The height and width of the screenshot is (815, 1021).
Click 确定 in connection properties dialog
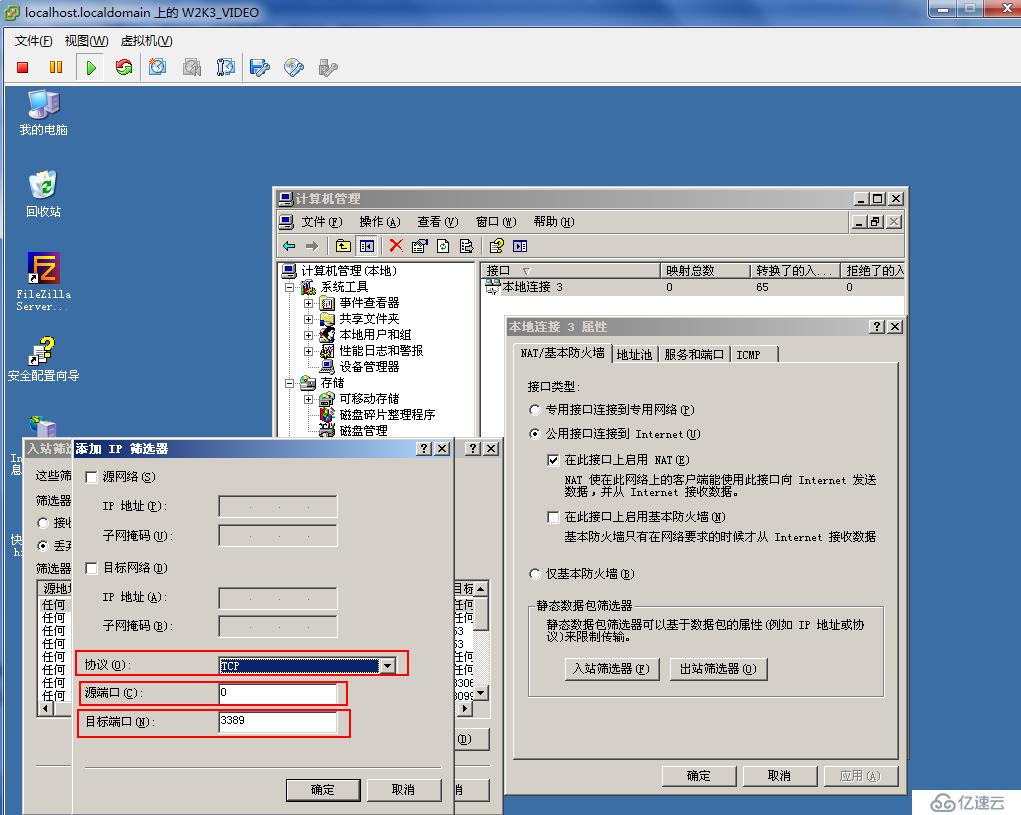(699, 776)
